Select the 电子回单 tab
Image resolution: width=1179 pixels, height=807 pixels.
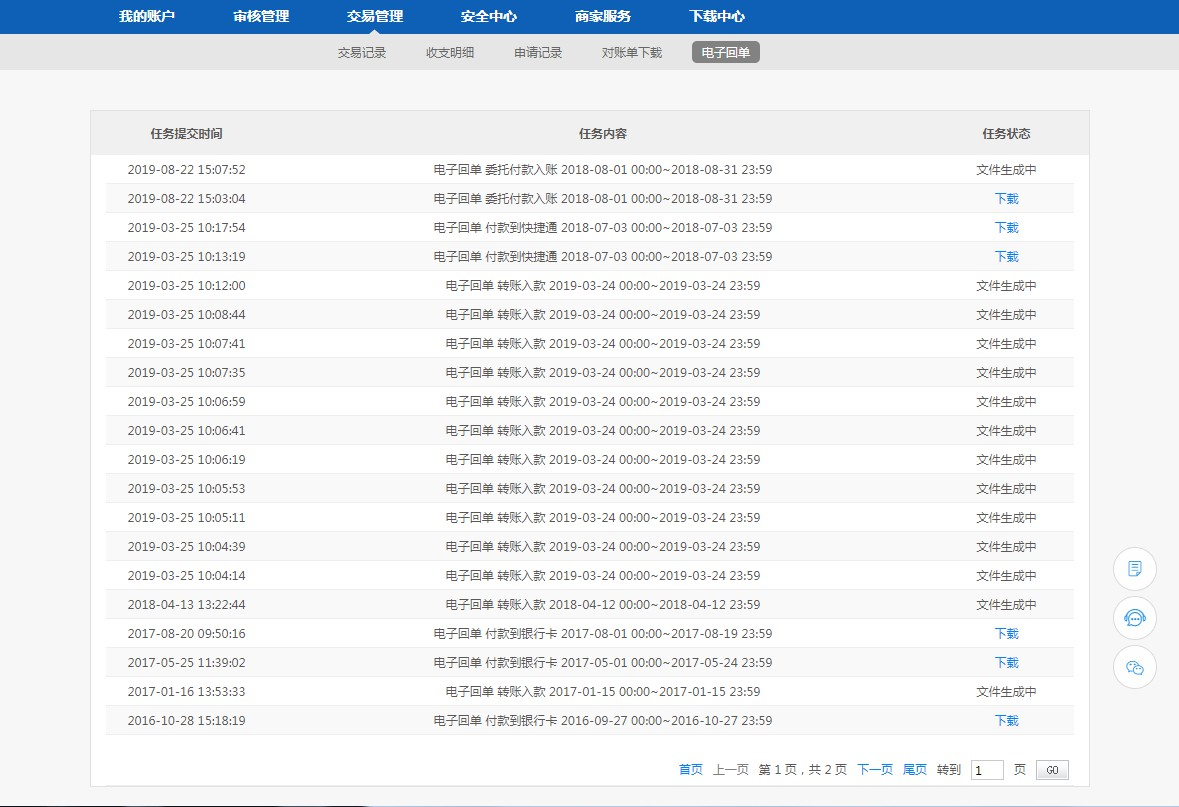point(726,52)
